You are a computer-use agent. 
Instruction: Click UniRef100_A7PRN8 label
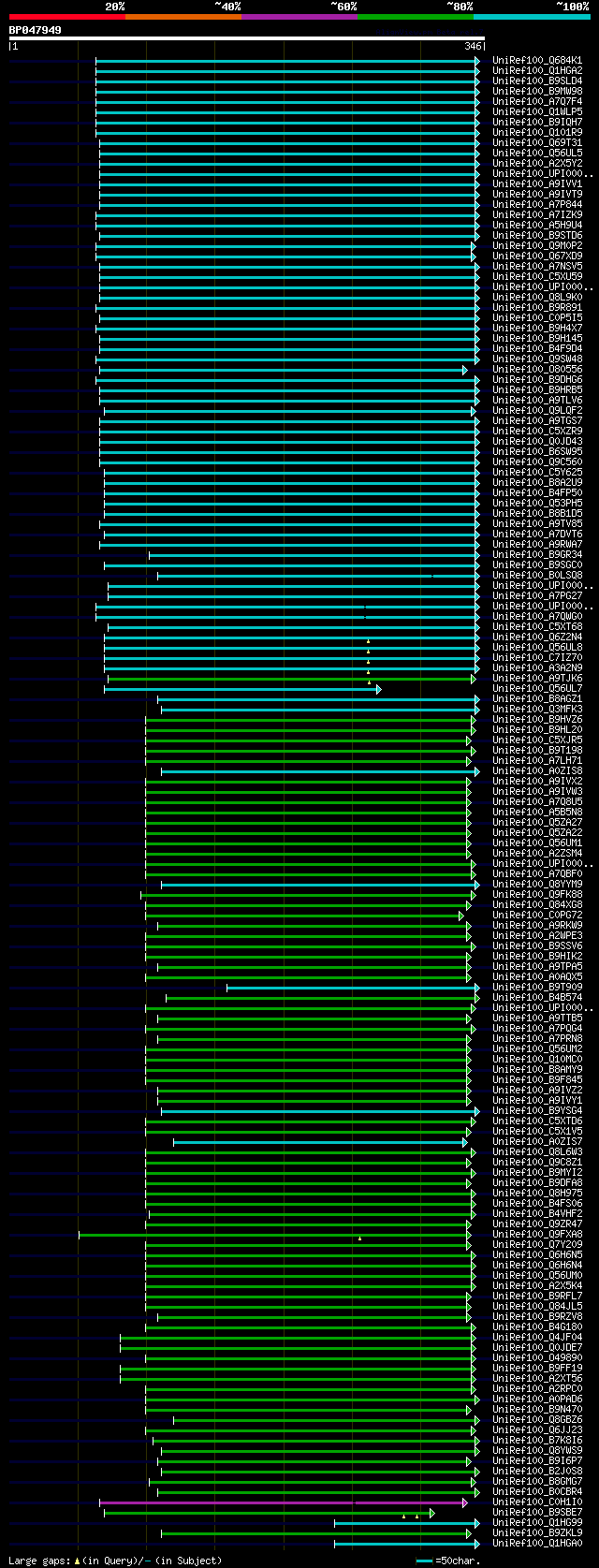537,1038
